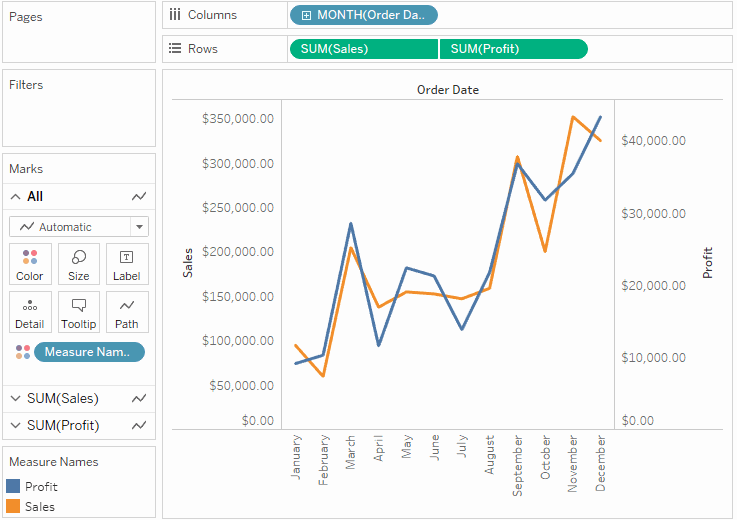Image resolution: width=737 pixels, height=520 pixels.
Task: Select the Profit legend label
Action: [41, 487]
